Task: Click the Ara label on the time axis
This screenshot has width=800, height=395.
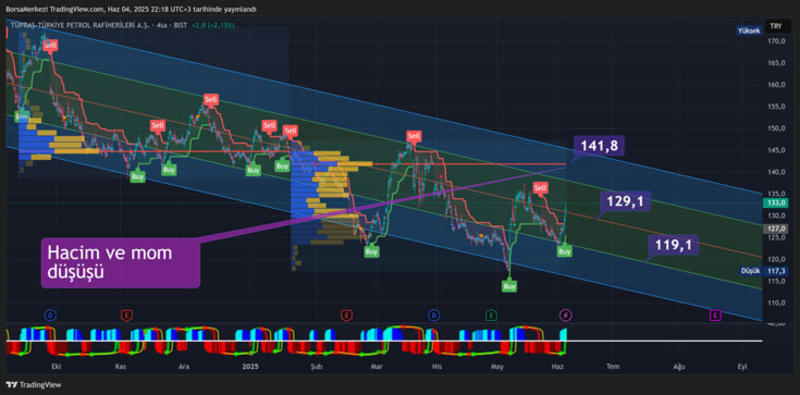Action: tap(184, 366)
